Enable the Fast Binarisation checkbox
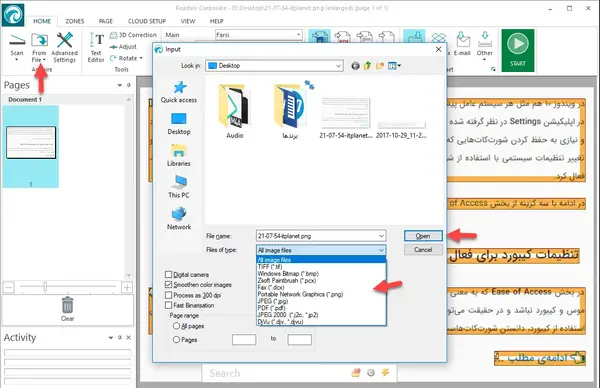 (x=168, y=305)
